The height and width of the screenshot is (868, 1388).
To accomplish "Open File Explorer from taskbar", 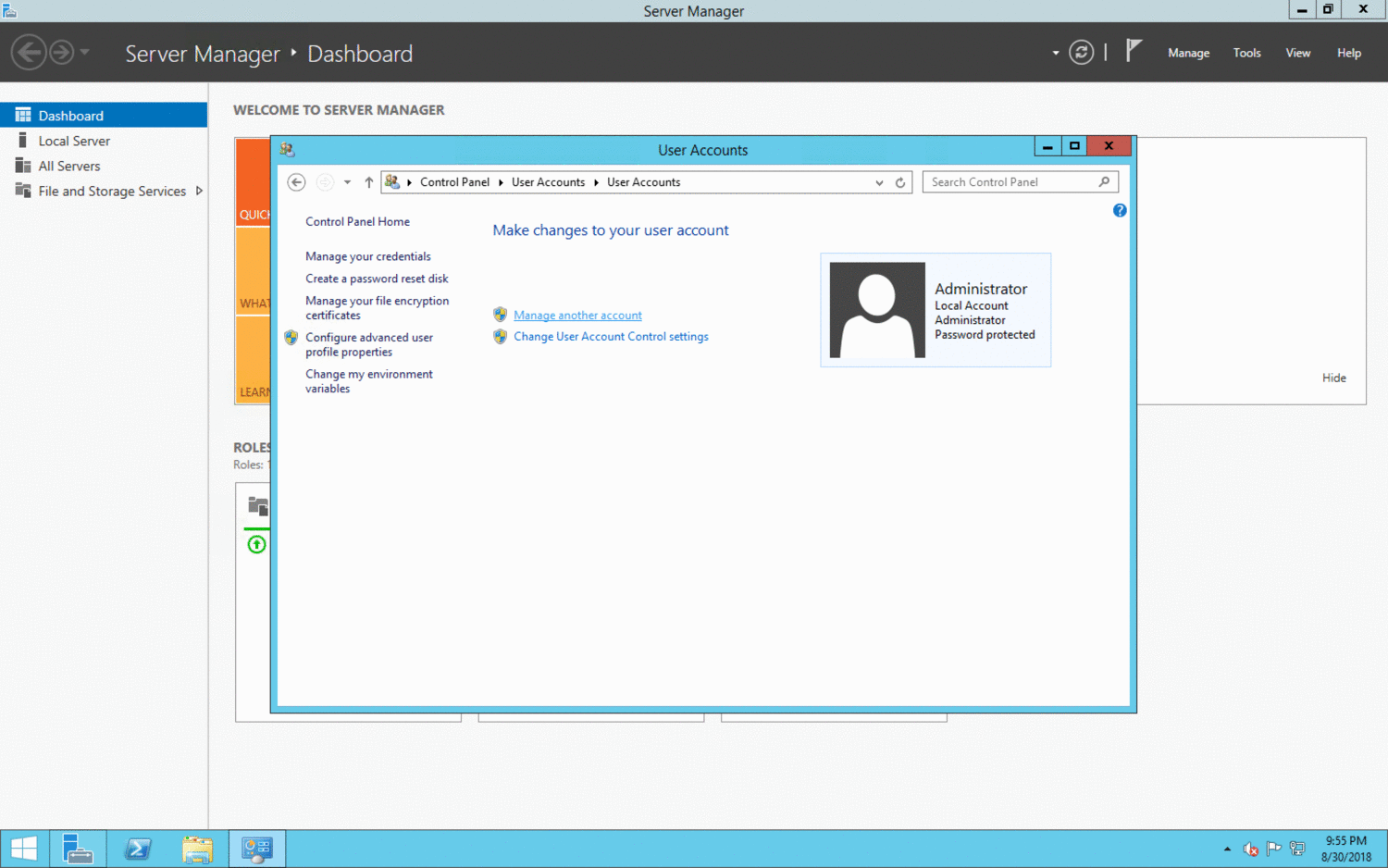I will [198, 849].
